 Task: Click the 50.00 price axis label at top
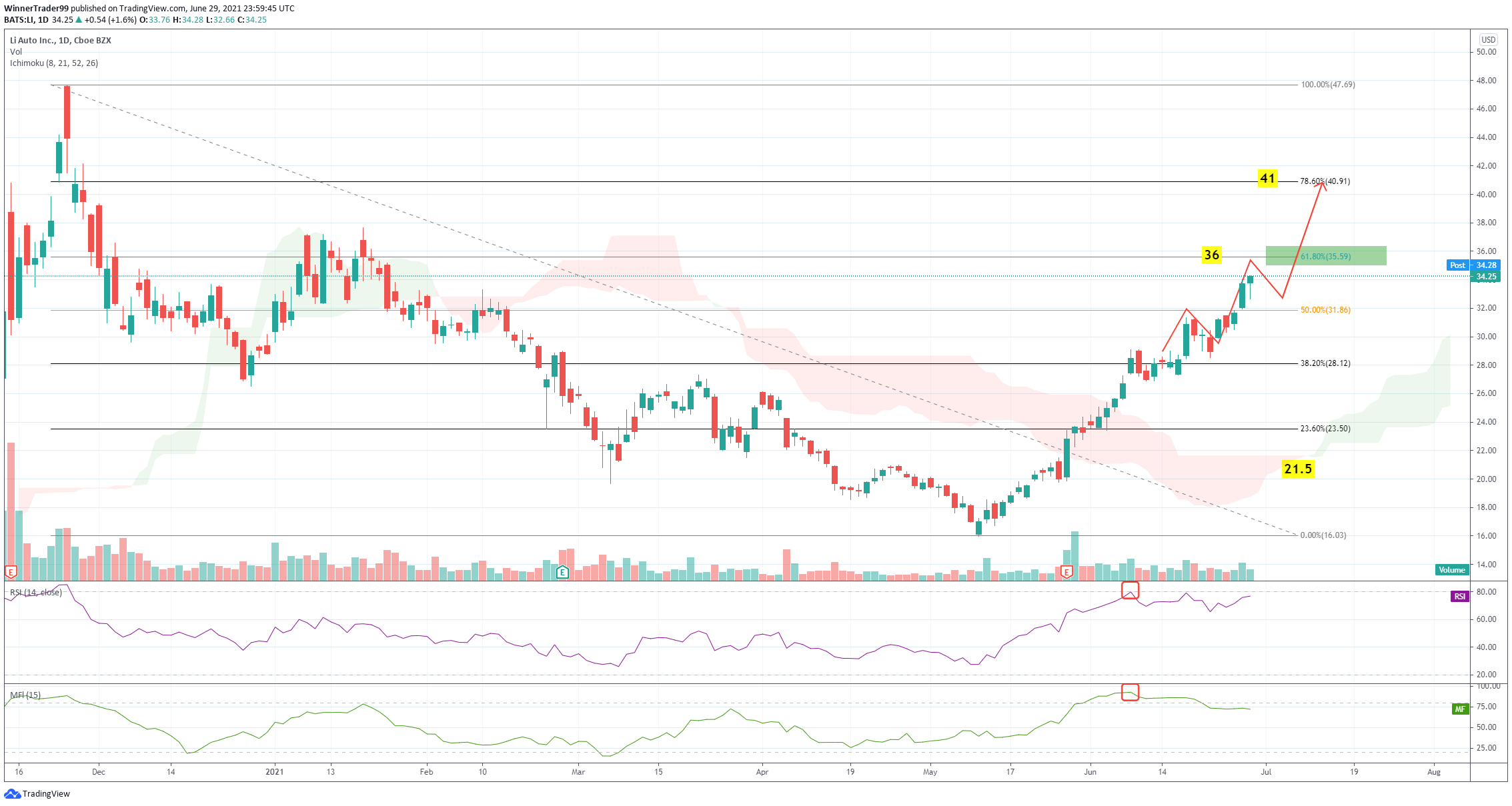[1486, 52]
